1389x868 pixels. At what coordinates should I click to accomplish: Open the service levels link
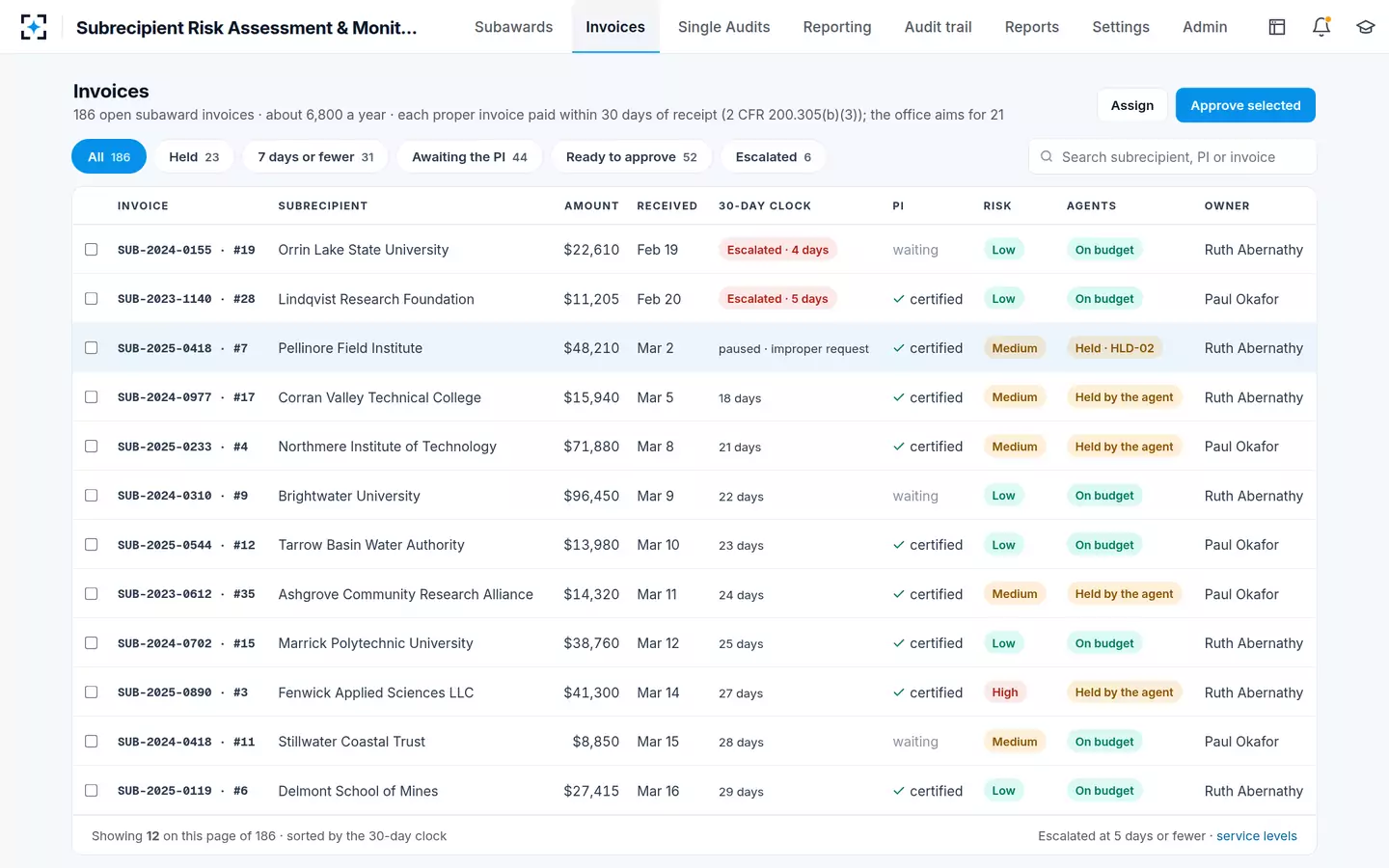point(1257,836)
